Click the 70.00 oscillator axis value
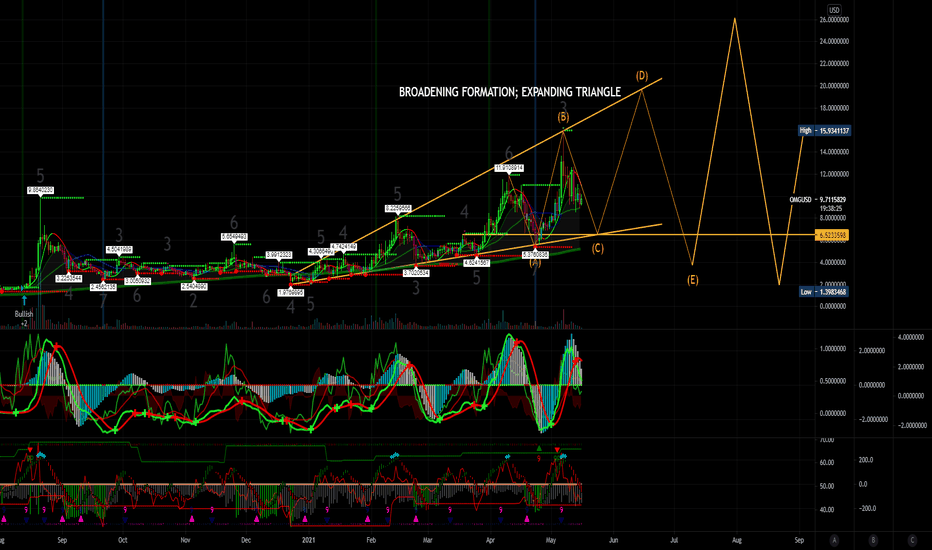 coord(827,440)
